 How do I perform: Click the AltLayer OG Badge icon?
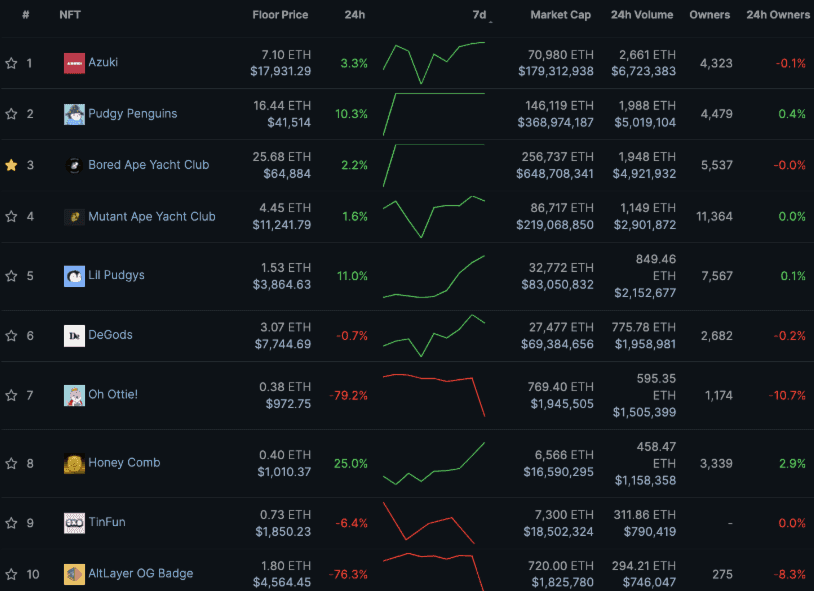[x=74, y=574]
